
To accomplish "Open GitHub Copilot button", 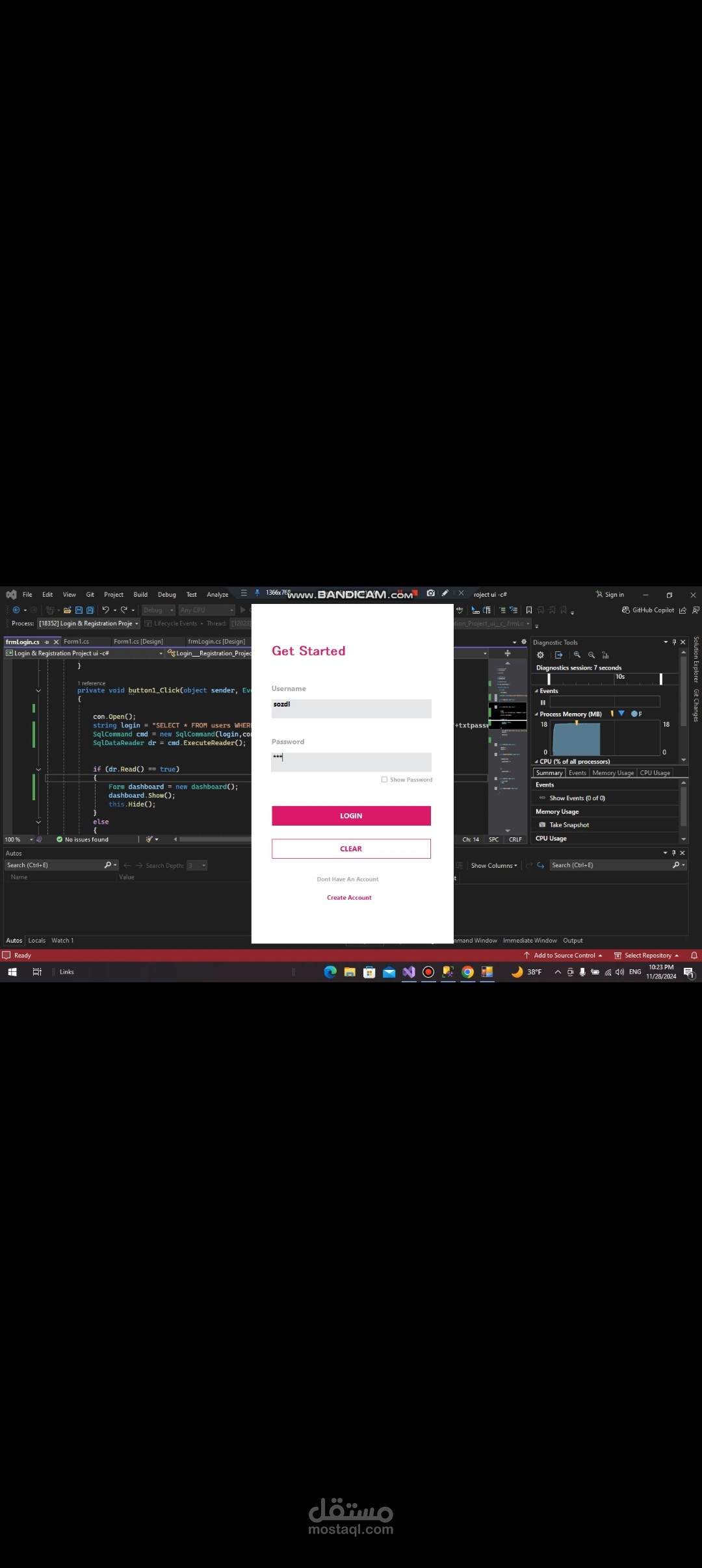I will coord(647,610).
